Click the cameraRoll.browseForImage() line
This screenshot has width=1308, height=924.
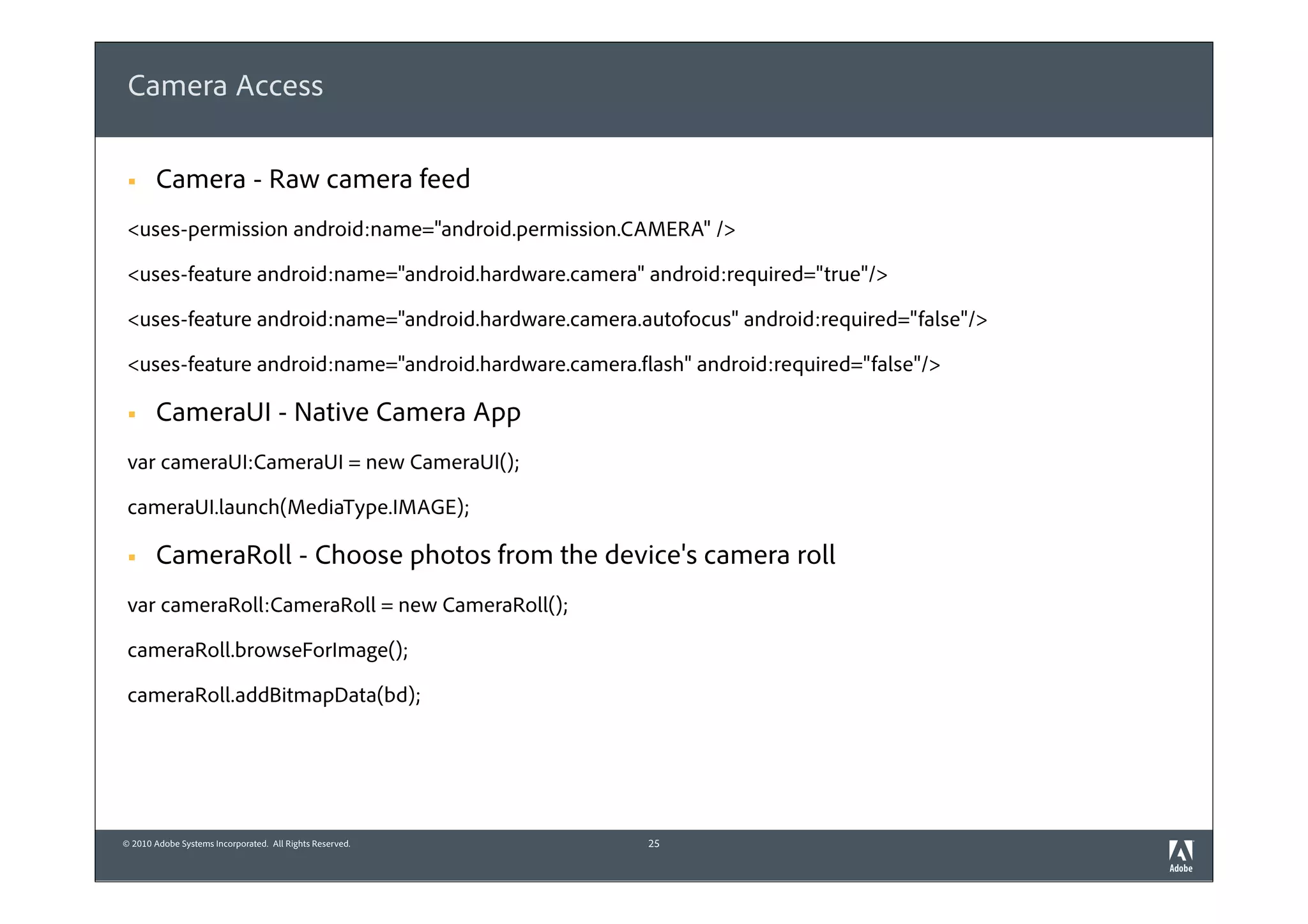[x=268, y=650]
